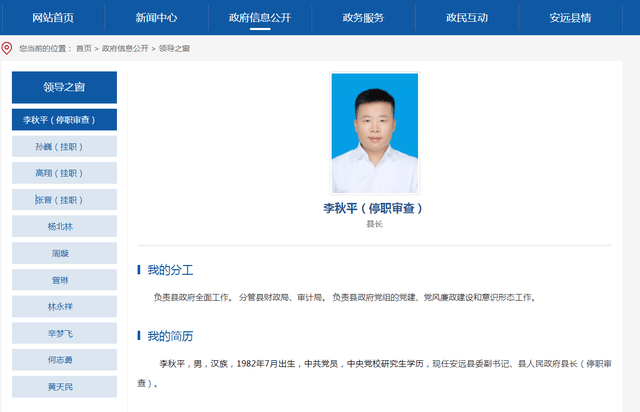Image resolution: width=640 pixels, height=412 pixels.
Task: Open the 新闻中心 navigation tab
Action: click(156, 18)
